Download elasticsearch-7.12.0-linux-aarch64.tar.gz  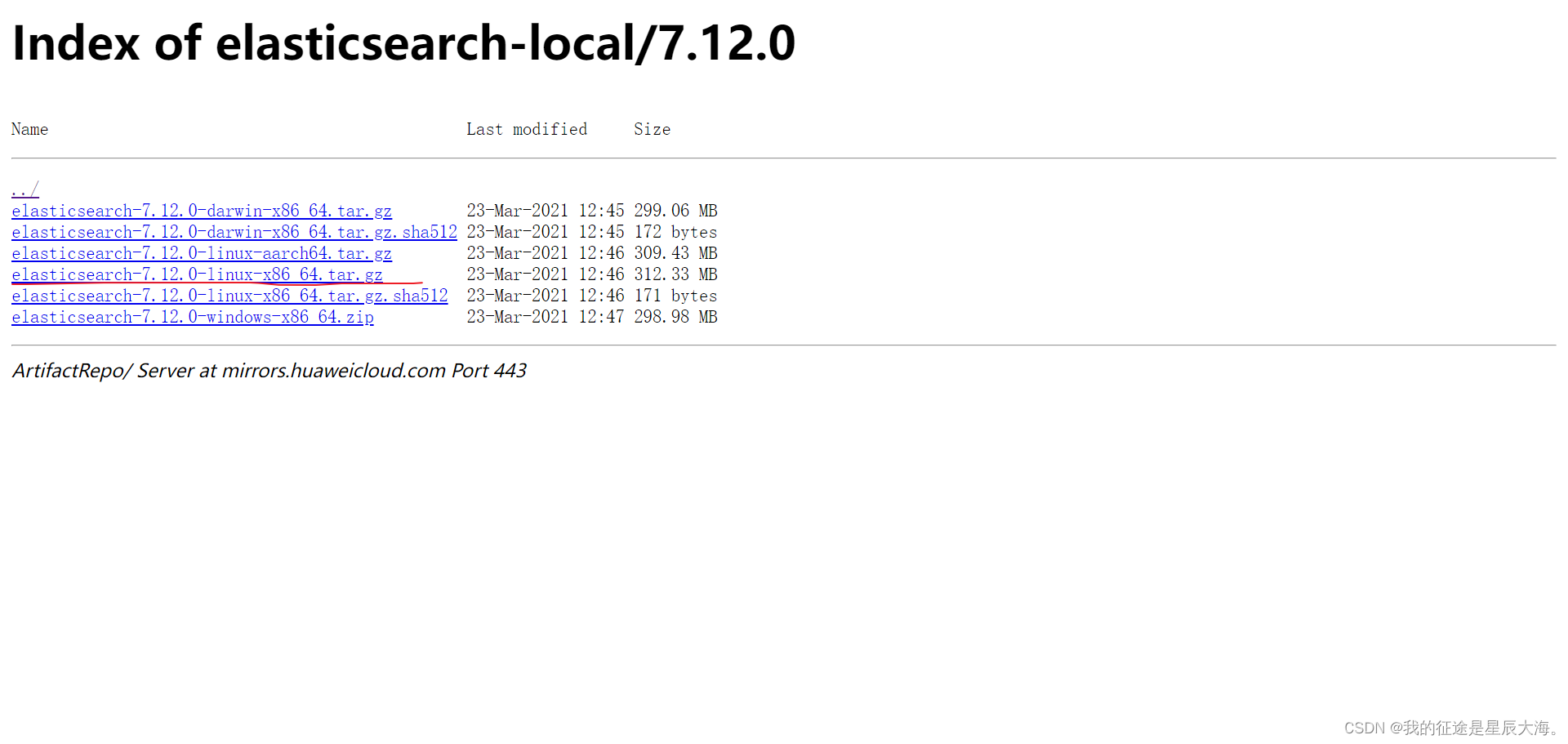[x=202, y=253]
